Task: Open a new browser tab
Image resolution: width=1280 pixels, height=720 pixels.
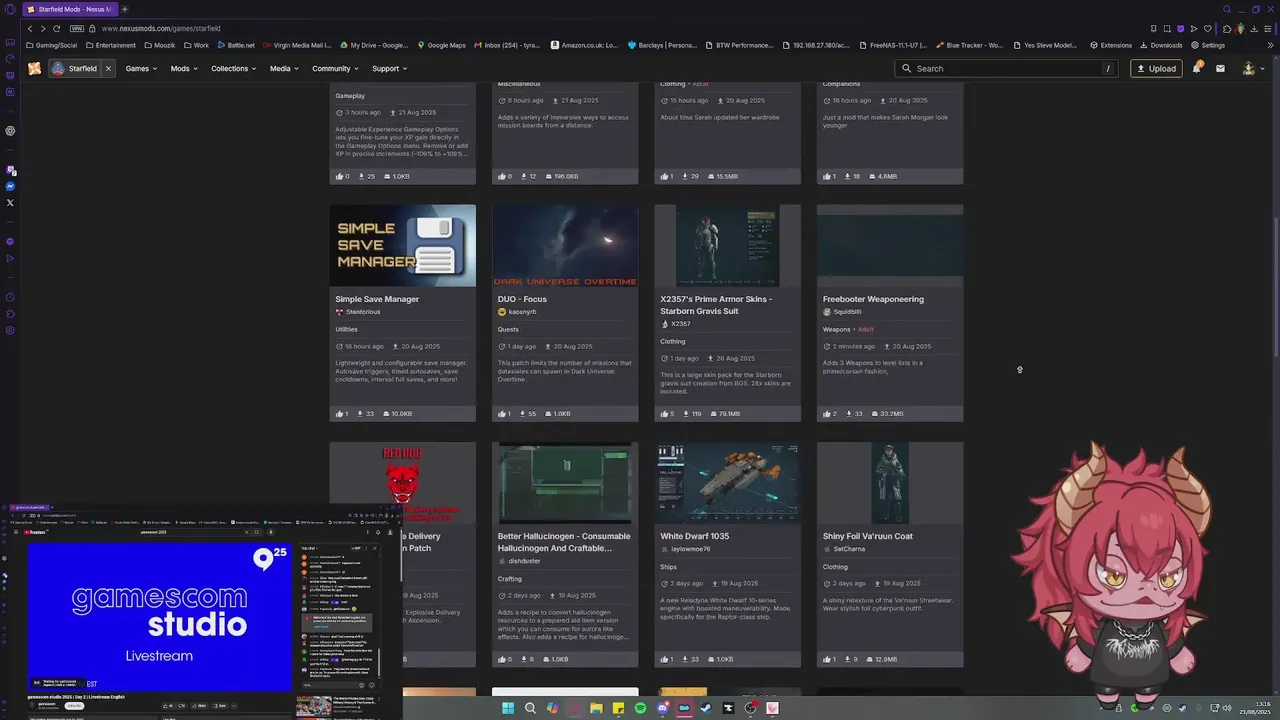Action: click(x=124, y=9)
